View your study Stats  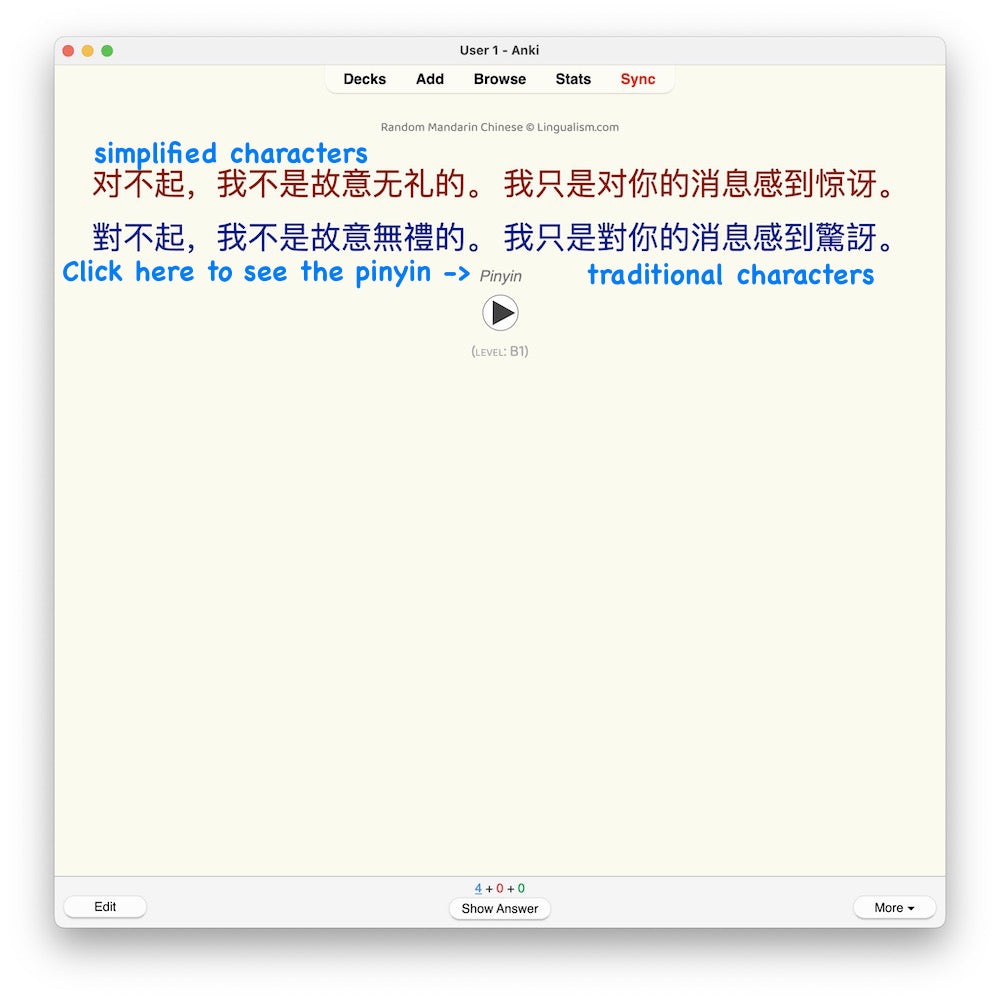[572, 79]
